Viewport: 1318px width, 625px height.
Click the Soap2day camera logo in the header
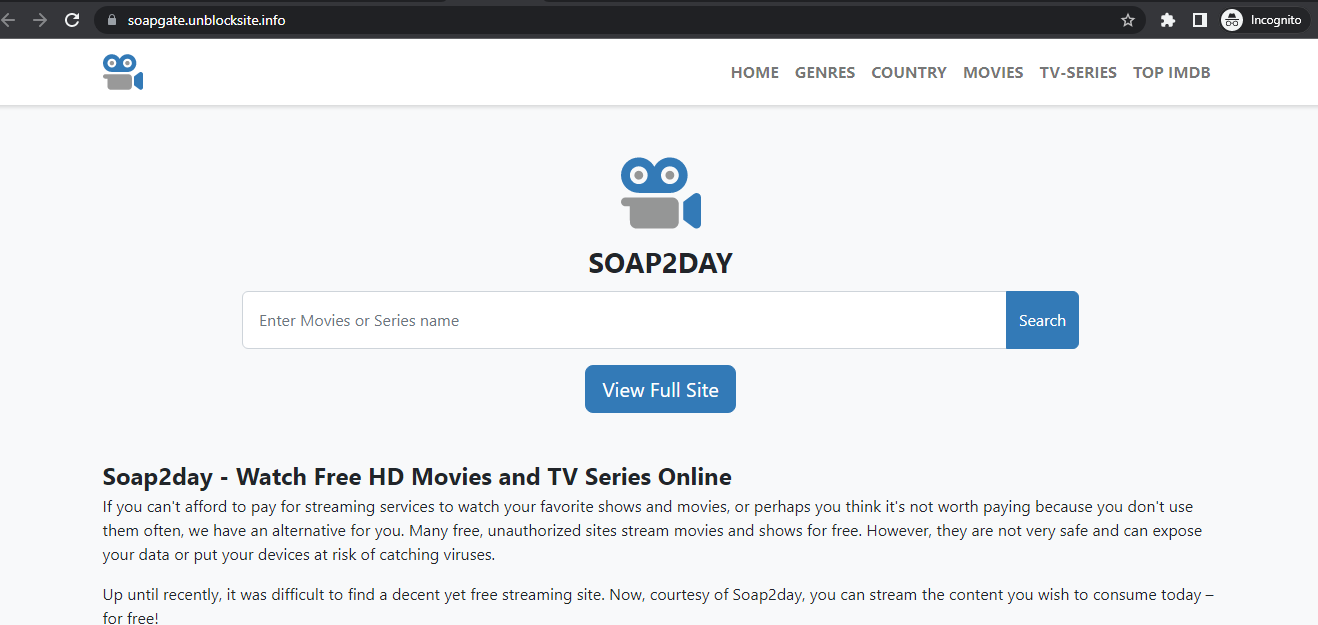122,71
